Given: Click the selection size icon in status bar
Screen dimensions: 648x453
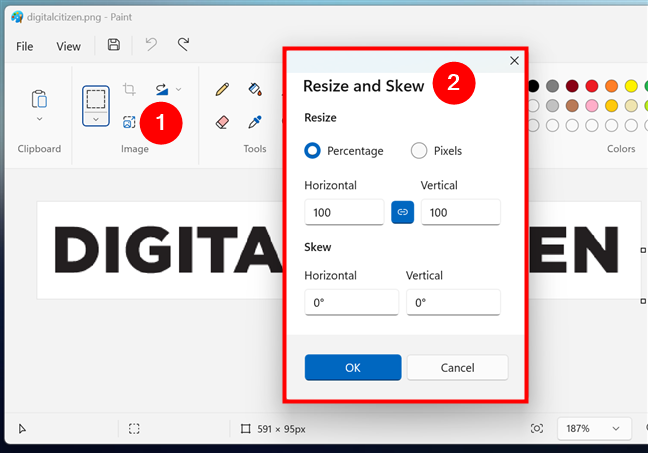Looking at the screenshot, I should point(134,429).
